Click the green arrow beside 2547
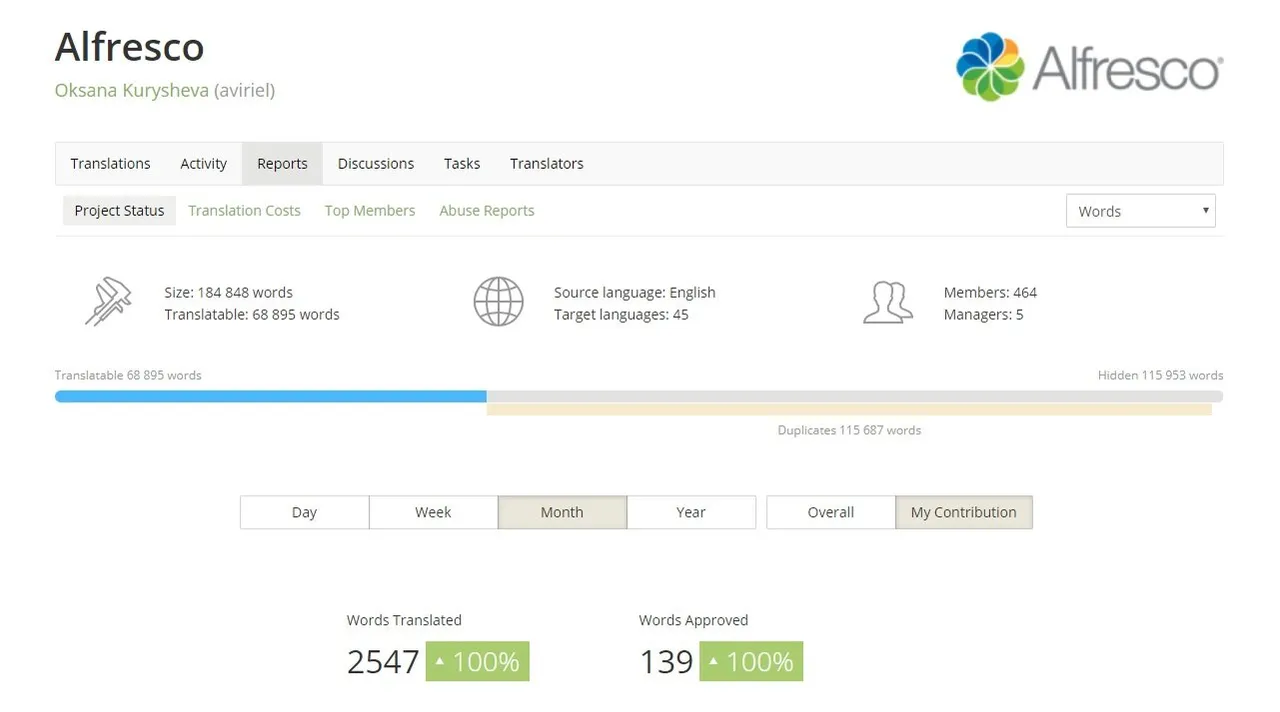Viewport: 1280px width, 712px height. pos(439,662)
